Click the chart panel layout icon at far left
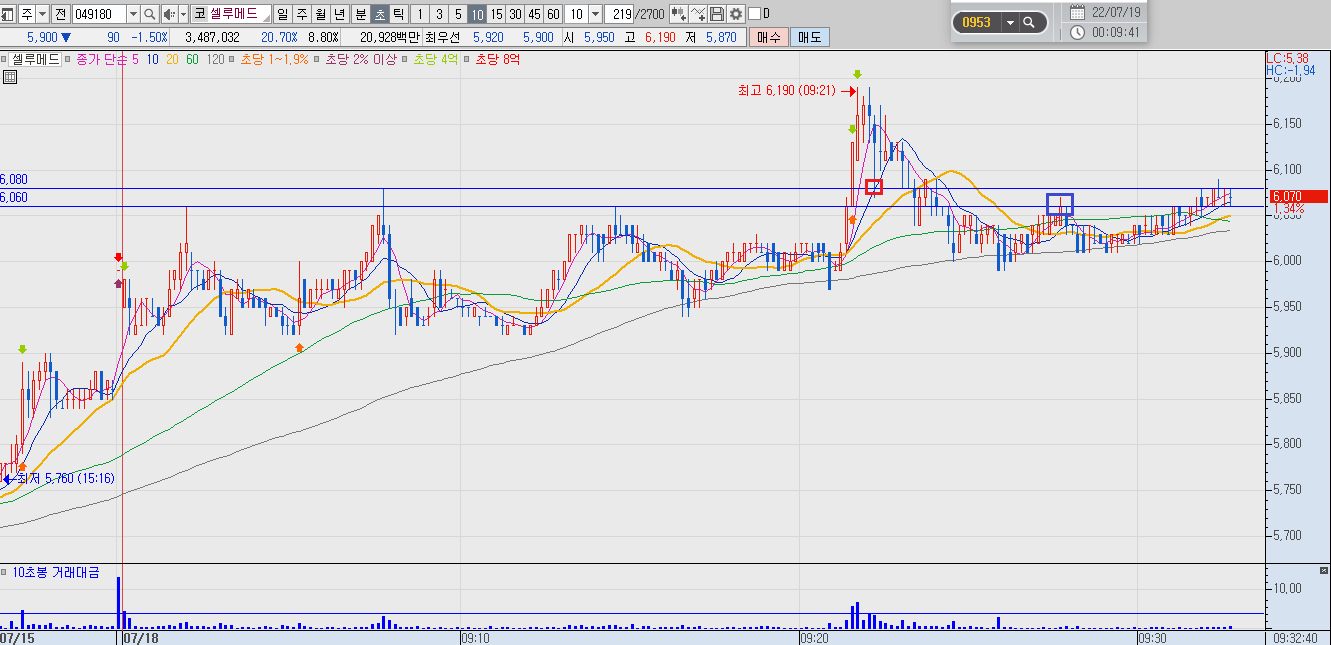 tap(9, 14)
